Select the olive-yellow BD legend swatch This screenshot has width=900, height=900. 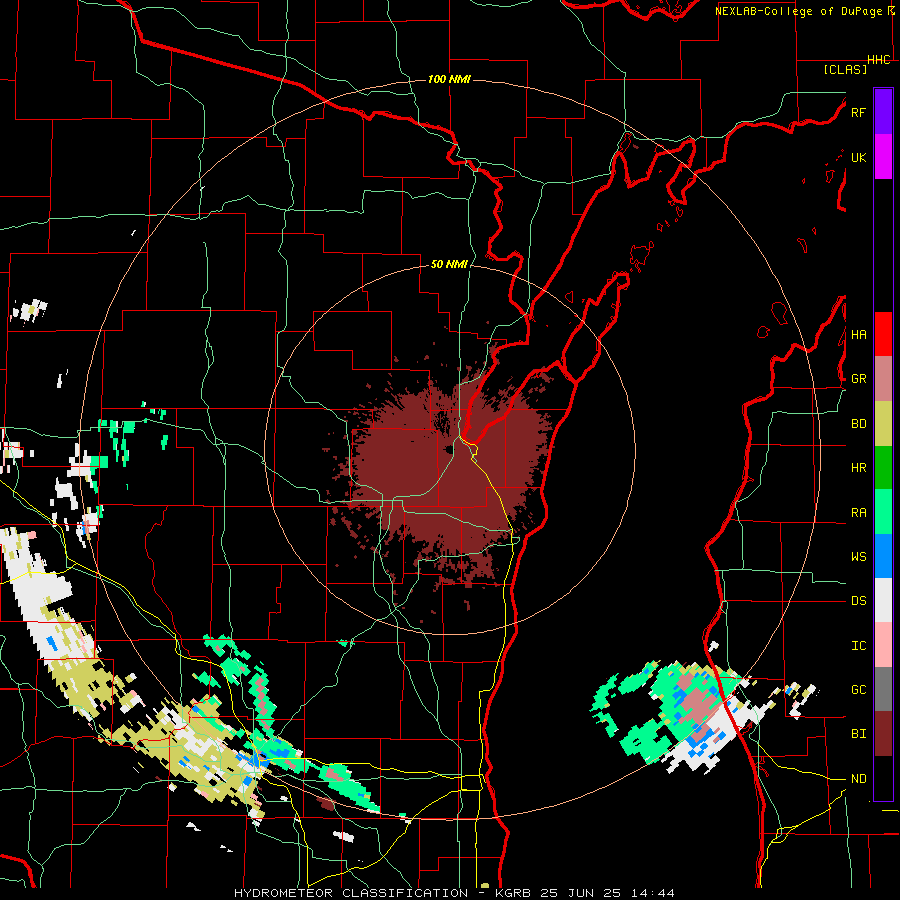pos(883,424)
